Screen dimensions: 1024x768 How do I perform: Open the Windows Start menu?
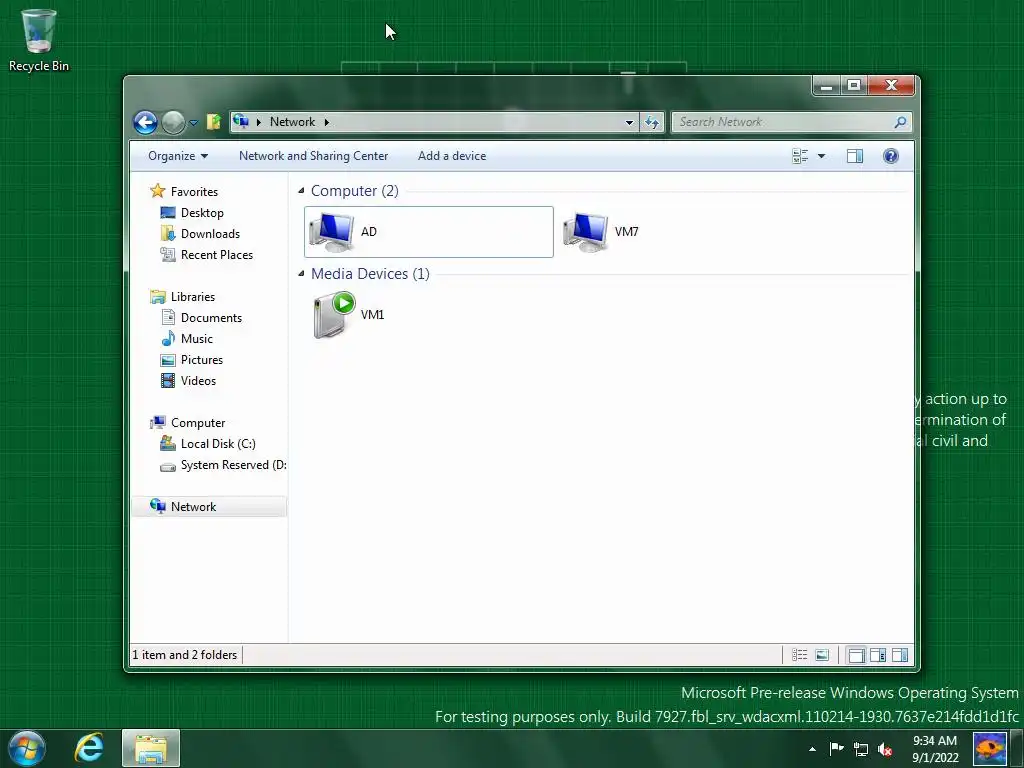[27, 748]
